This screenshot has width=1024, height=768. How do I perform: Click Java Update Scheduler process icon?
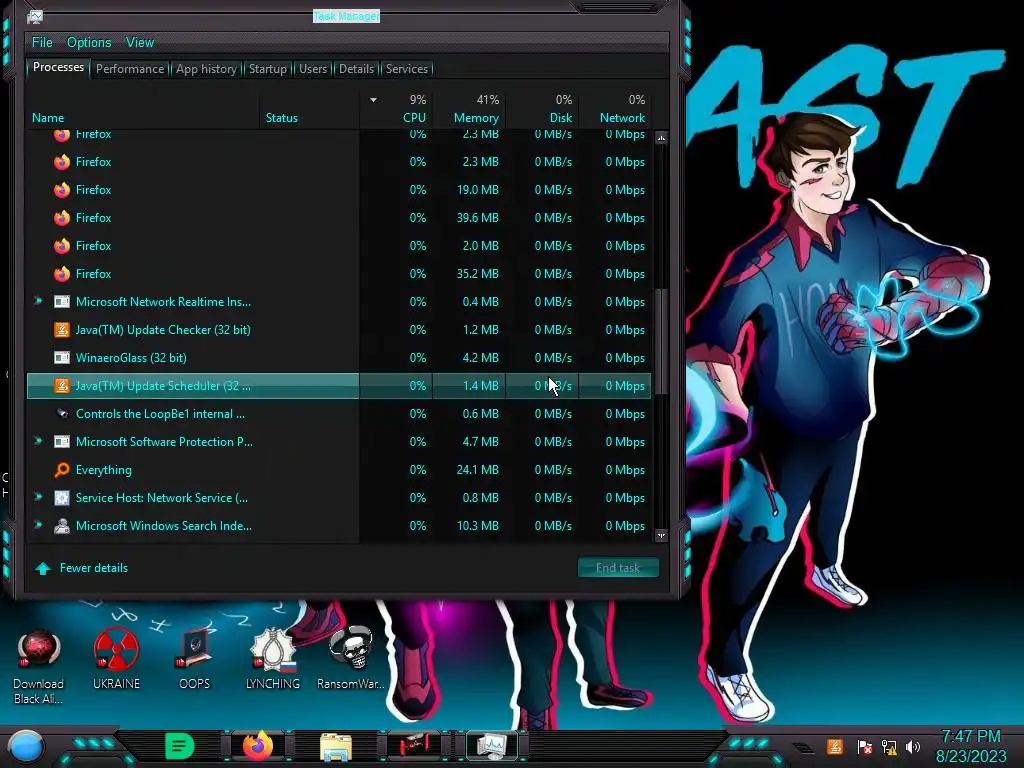click(x=61, y=386)
